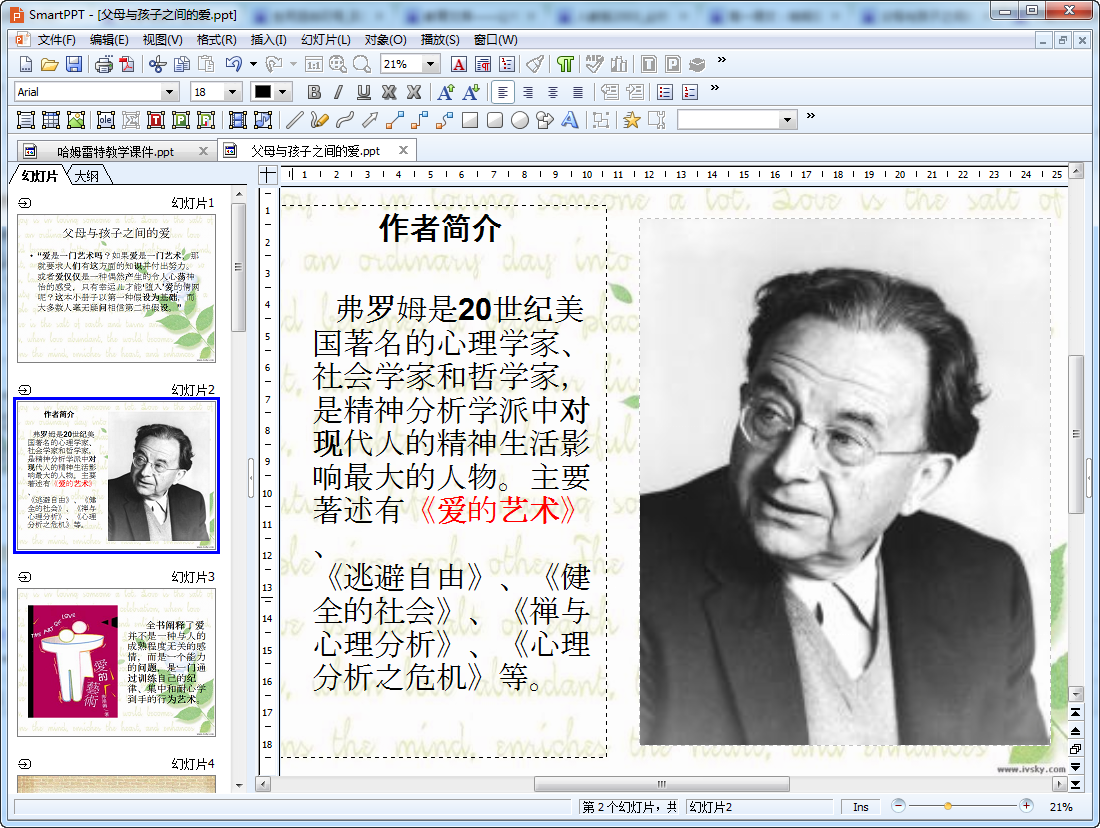
Task: Click the Cut scissors icon
Action: point(157,65)
